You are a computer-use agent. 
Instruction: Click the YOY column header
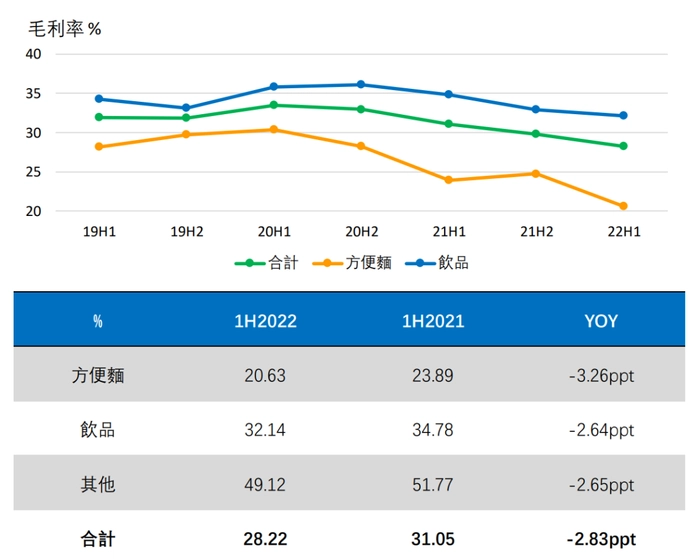[x=600, y=321]
